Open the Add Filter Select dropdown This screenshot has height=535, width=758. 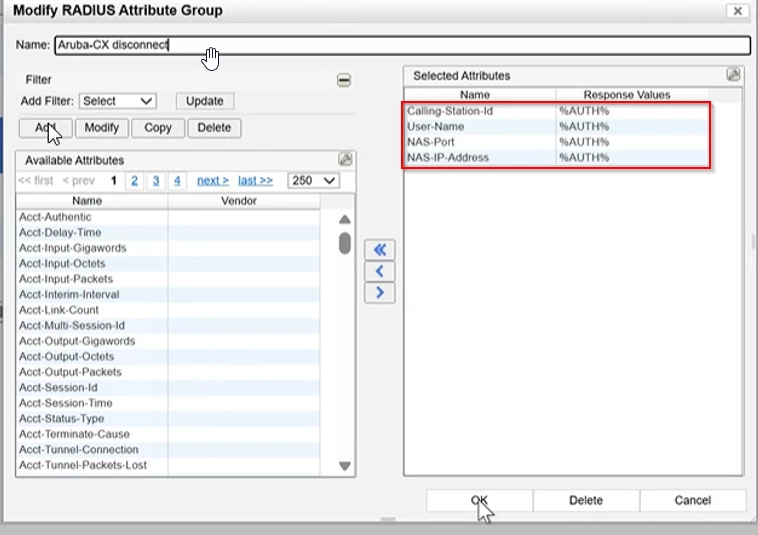[x=117, y=101]
